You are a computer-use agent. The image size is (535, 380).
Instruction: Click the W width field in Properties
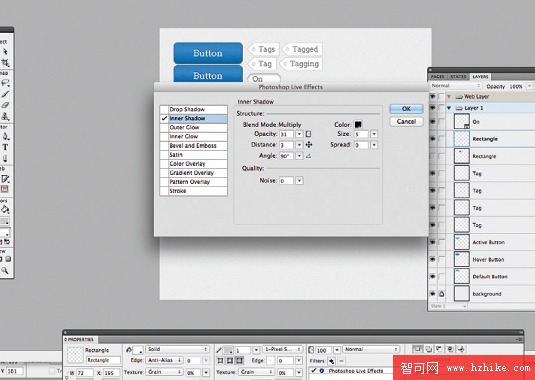(85, 373)
